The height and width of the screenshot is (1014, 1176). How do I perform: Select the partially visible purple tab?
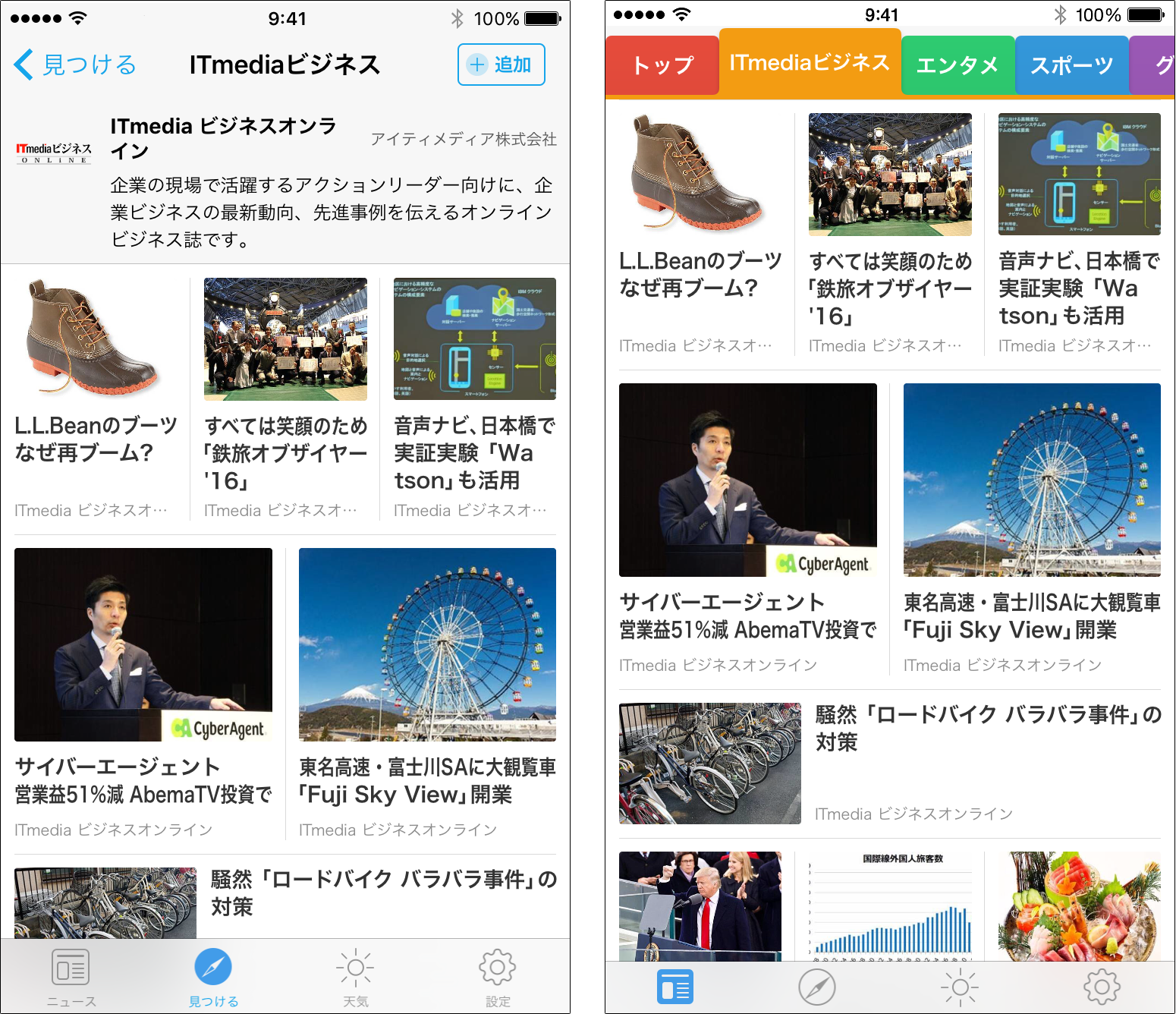click(1152, 66)
